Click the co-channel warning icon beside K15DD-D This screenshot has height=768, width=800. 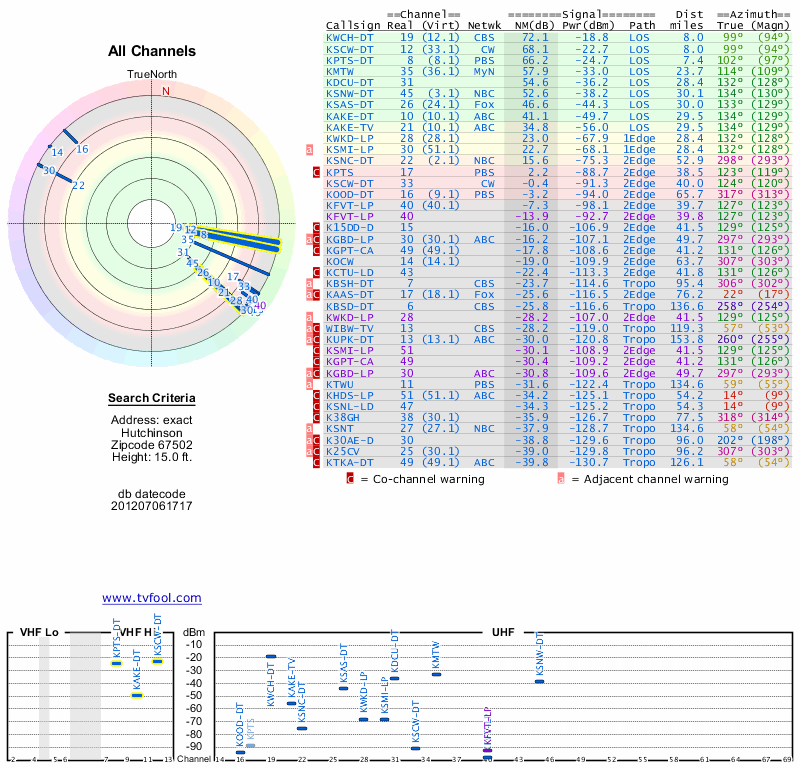(x=317, y=228)
